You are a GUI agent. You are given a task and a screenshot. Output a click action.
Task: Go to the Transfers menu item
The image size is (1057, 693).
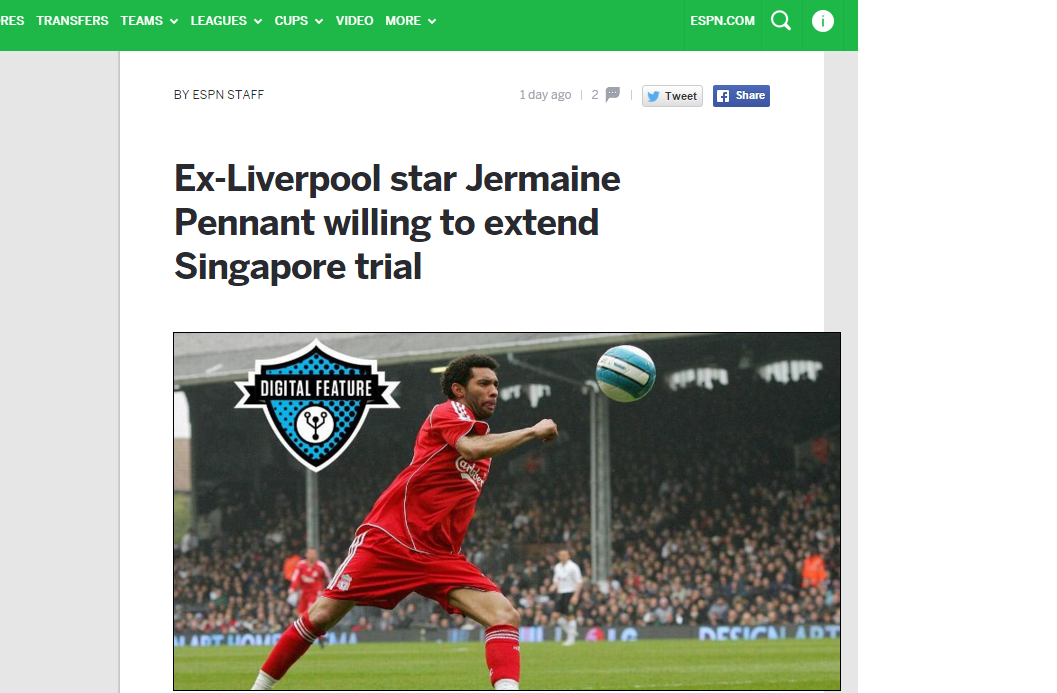pyautogui.click(x=72, y=21)
